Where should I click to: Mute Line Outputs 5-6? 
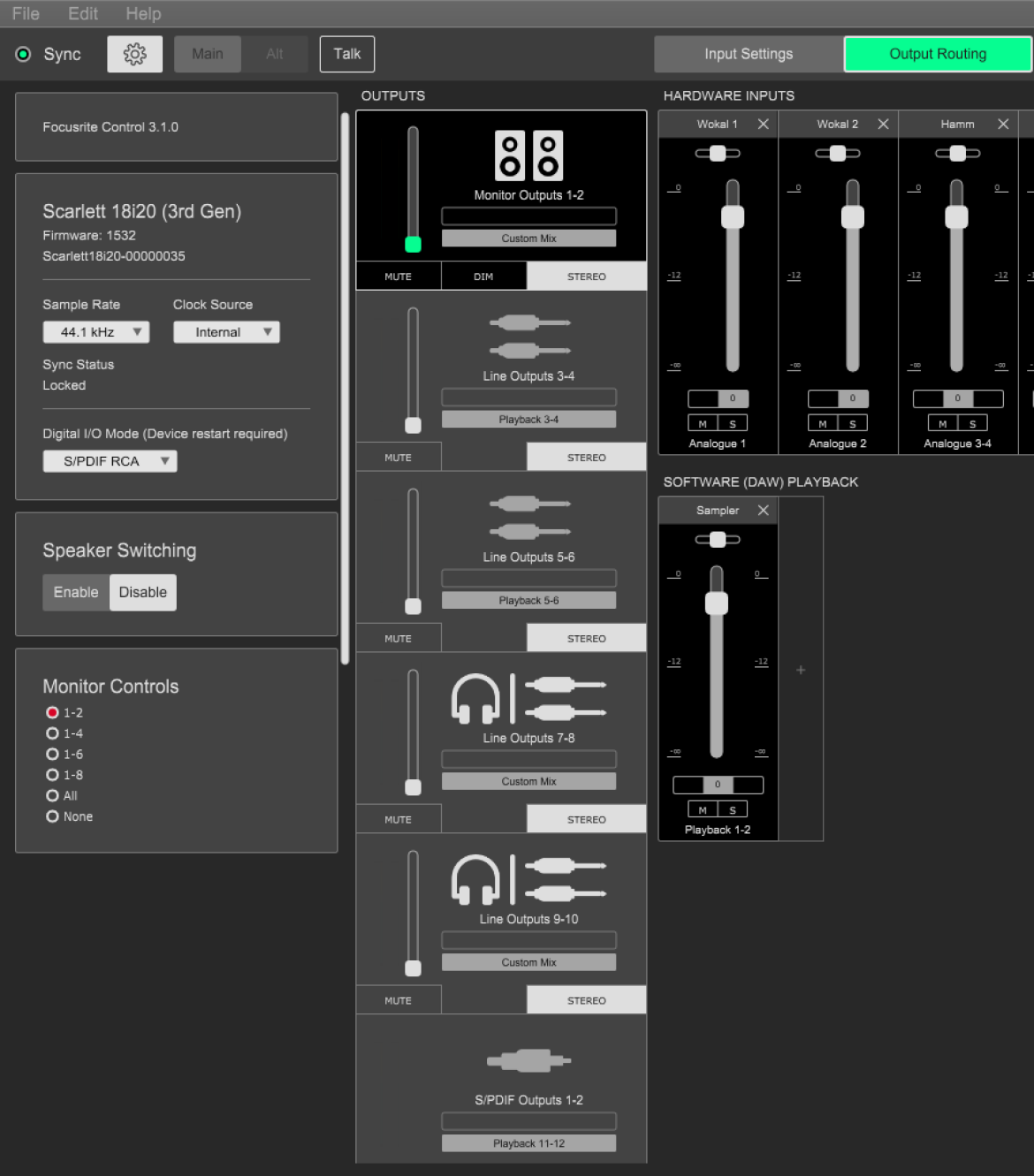pos(399,639)
